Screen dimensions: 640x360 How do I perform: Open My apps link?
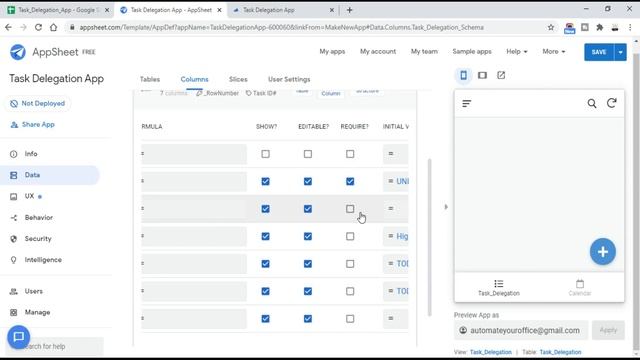click(x=332, y=51)
